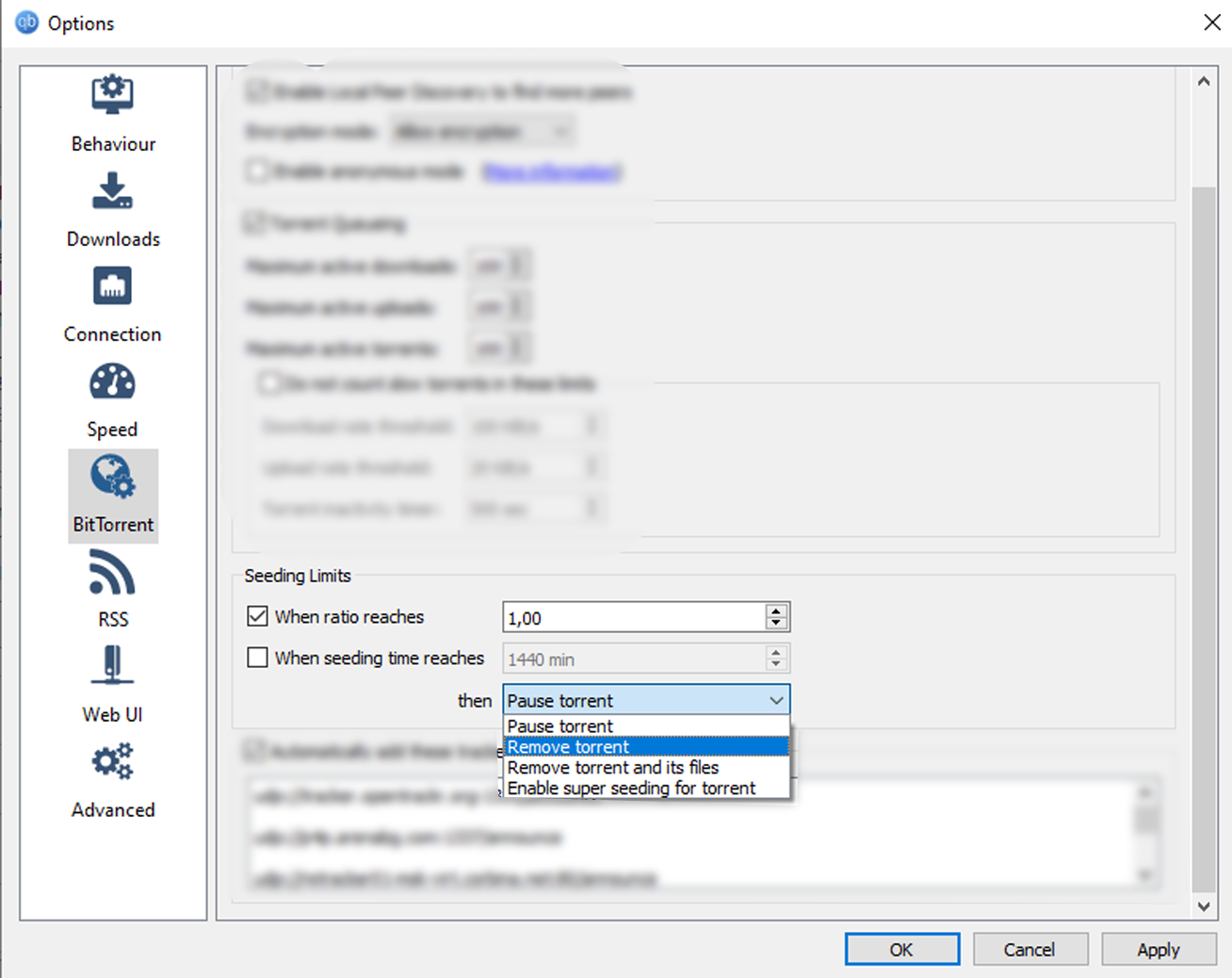The height and width of the screenshot is (978, 1232).
Task: Open the Advanced settings page
Action: [113, 780]
